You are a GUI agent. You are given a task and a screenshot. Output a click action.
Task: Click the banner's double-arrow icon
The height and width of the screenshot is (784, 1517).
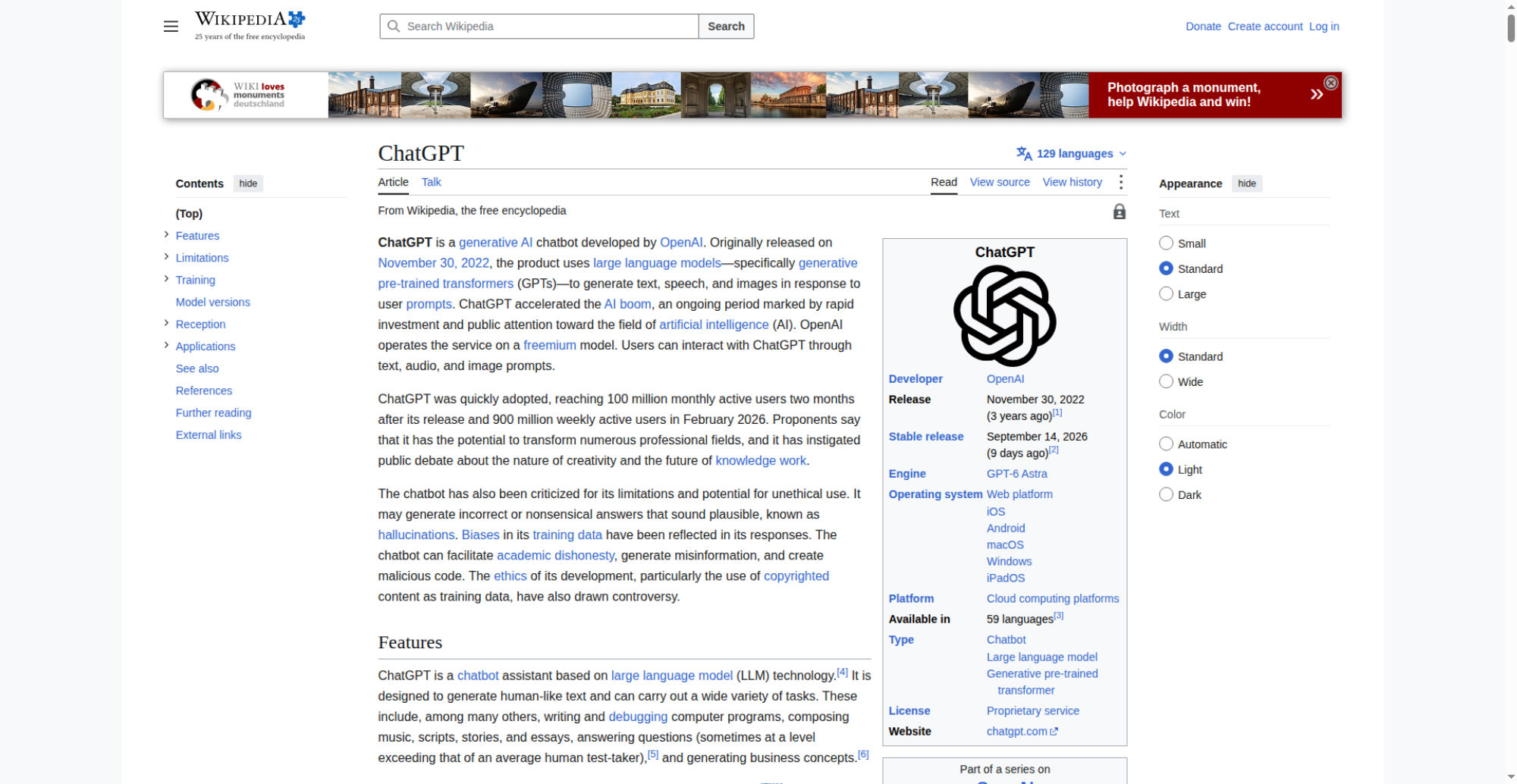coord(1316,94)
